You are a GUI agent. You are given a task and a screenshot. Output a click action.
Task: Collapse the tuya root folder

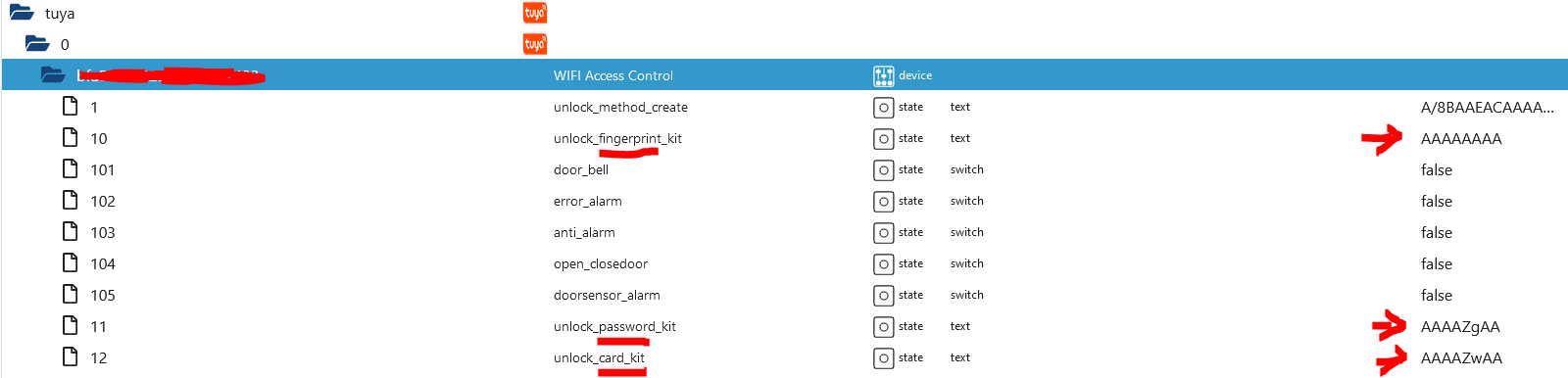point(22,13)
